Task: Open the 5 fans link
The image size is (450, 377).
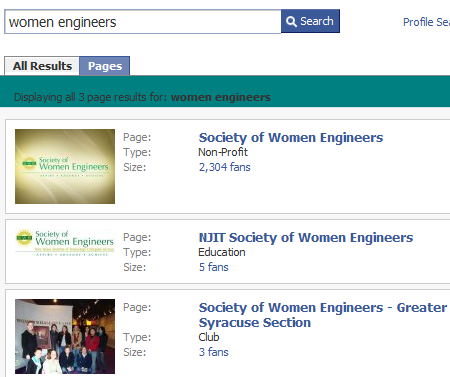Action: click(x=213, y=267)
